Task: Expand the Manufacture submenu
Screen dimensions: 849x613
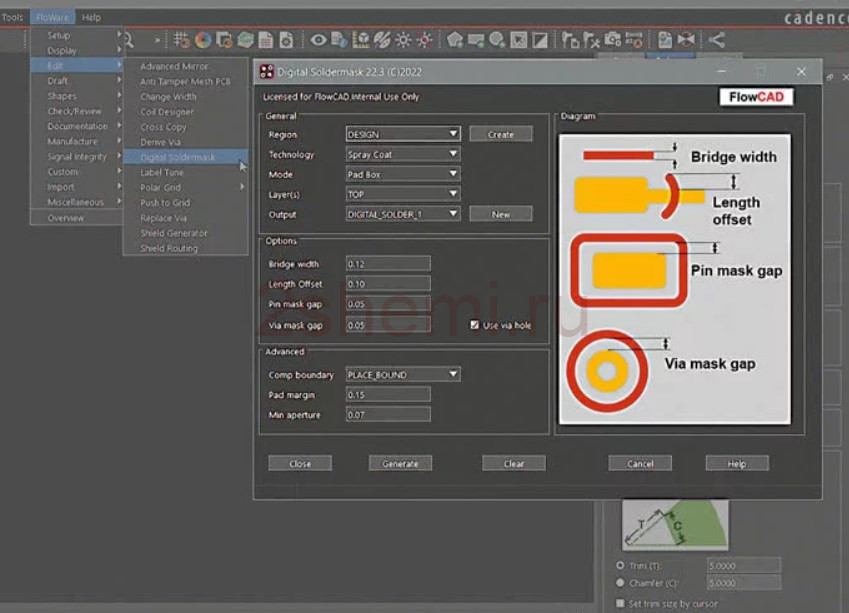Action: pyautogui.click(x=77, y=141)
